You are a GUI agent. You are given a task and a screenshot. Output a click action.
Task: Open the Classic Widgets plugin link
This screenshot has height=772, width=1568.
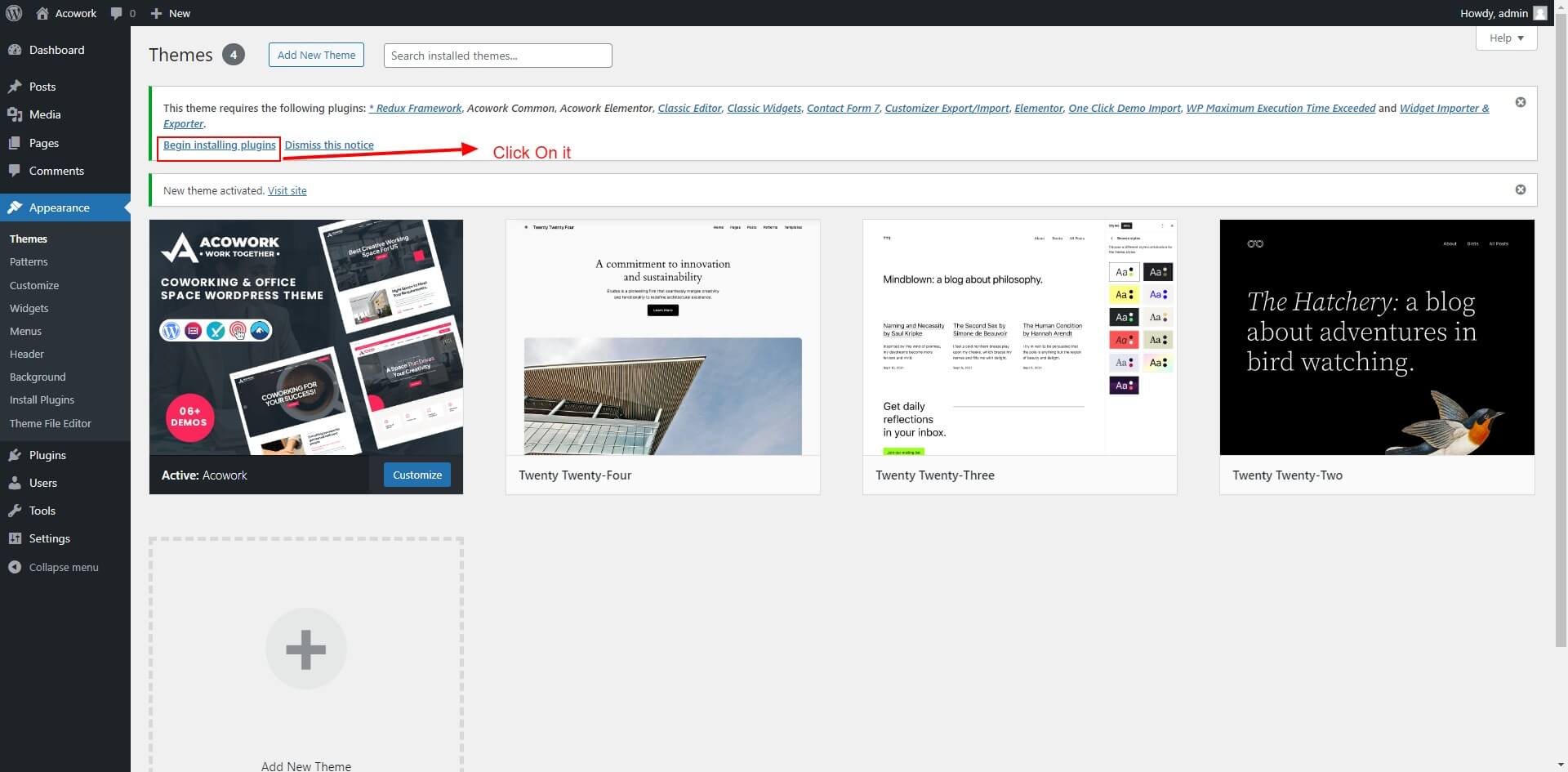click(764, 108)
